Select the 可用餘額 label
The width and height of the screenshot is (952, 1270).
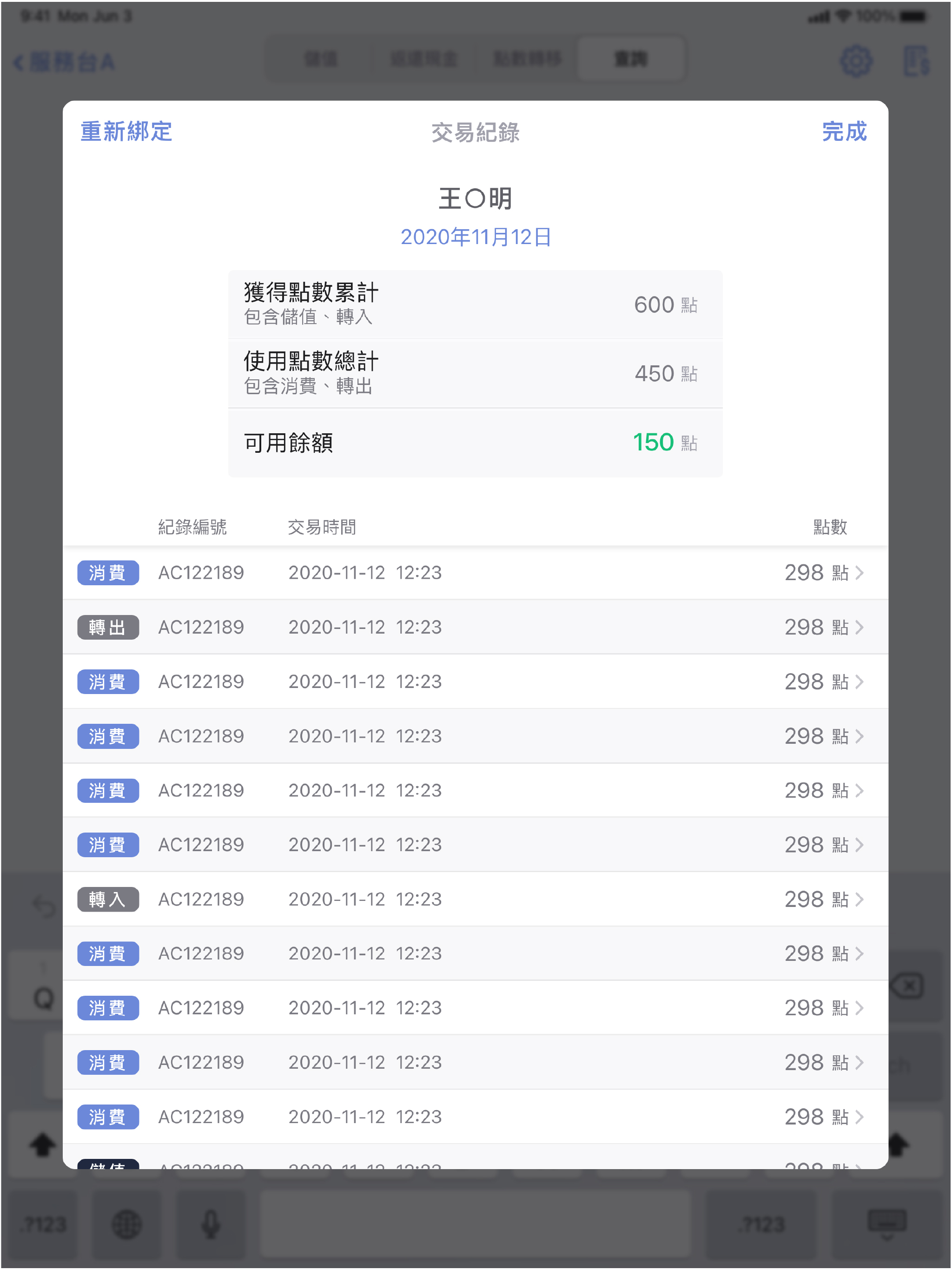pos(288,443)
